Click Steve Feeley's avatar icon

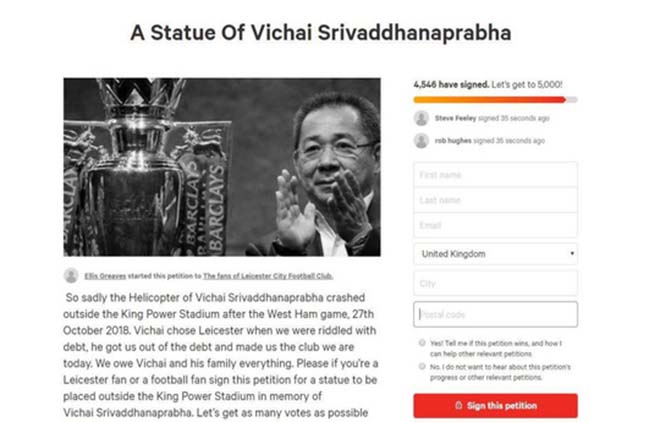pos(421,118)
